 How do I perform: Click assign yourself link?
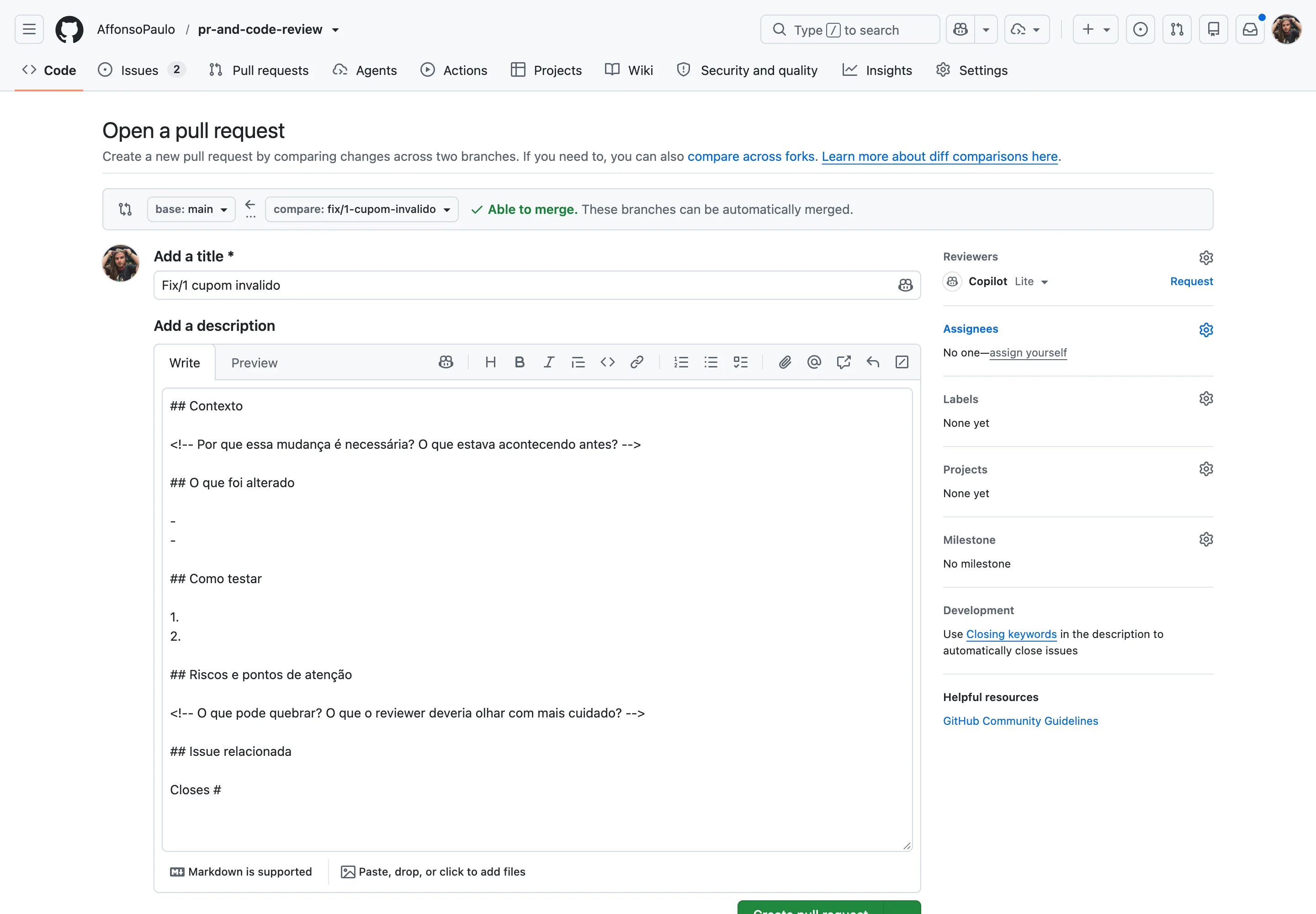coord(1028,353)
